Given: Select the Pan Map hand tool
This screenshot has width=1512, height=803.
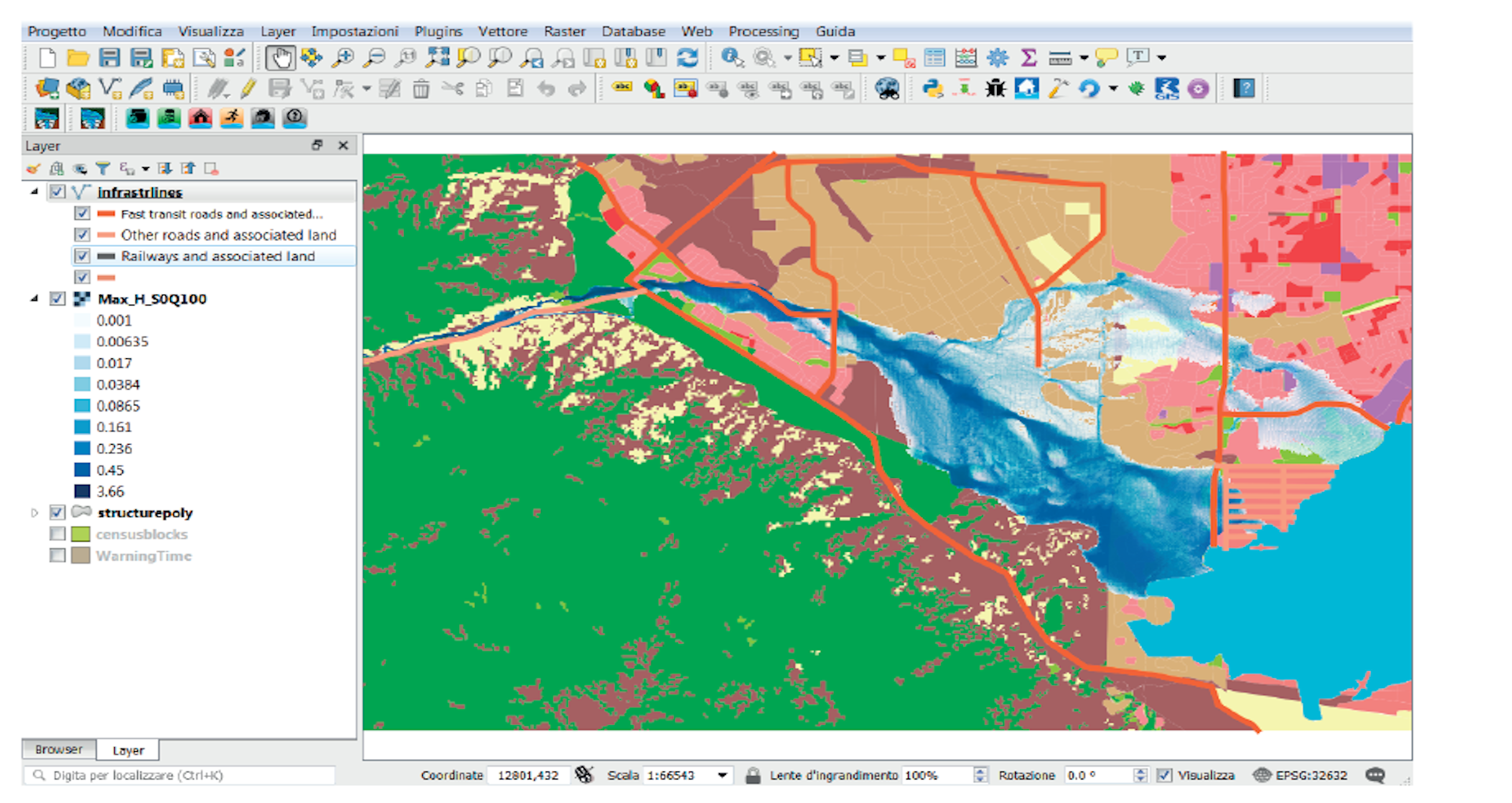Looking at the screenshot, I should (280, 58).
